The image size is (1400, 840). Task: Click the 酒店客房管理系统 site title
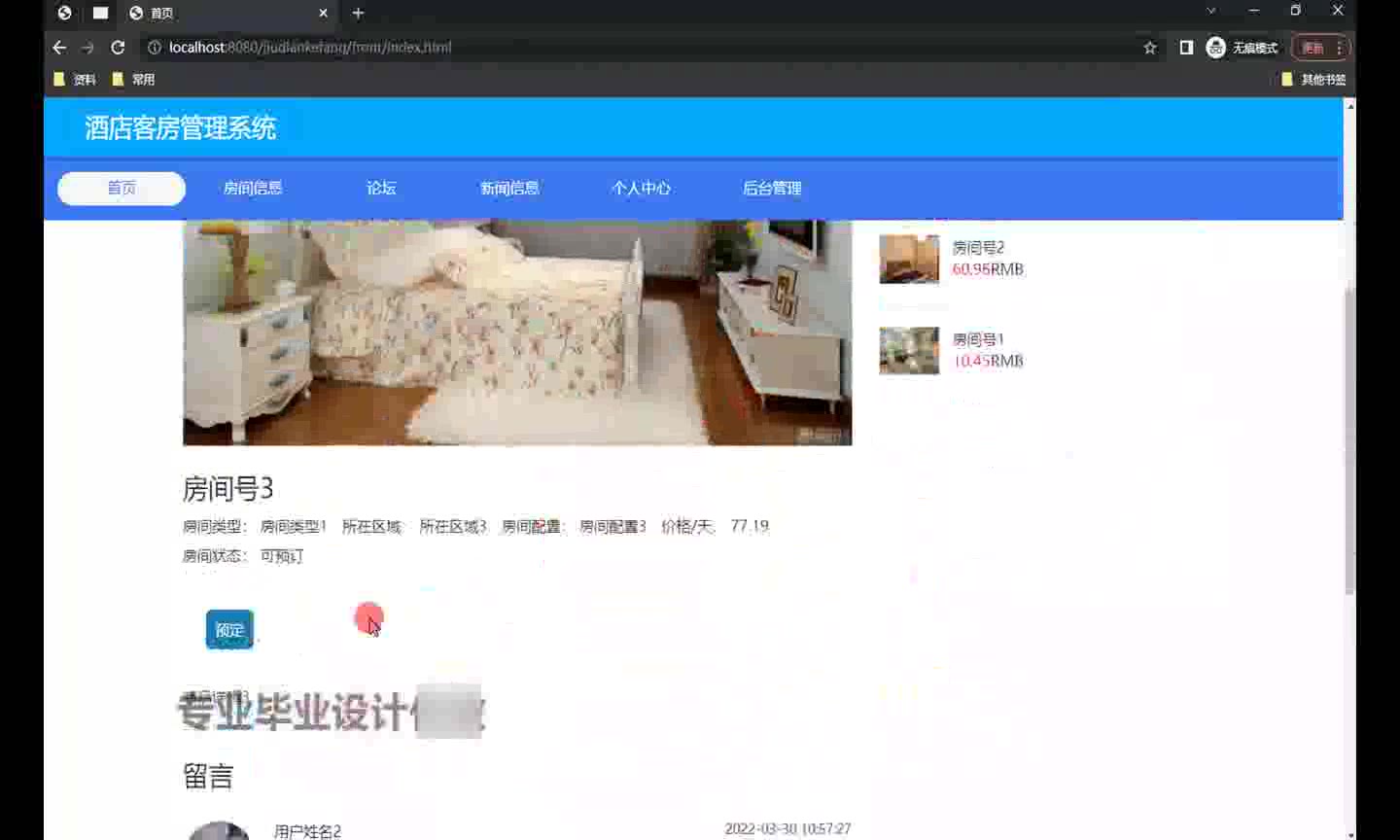coord(180,127)
